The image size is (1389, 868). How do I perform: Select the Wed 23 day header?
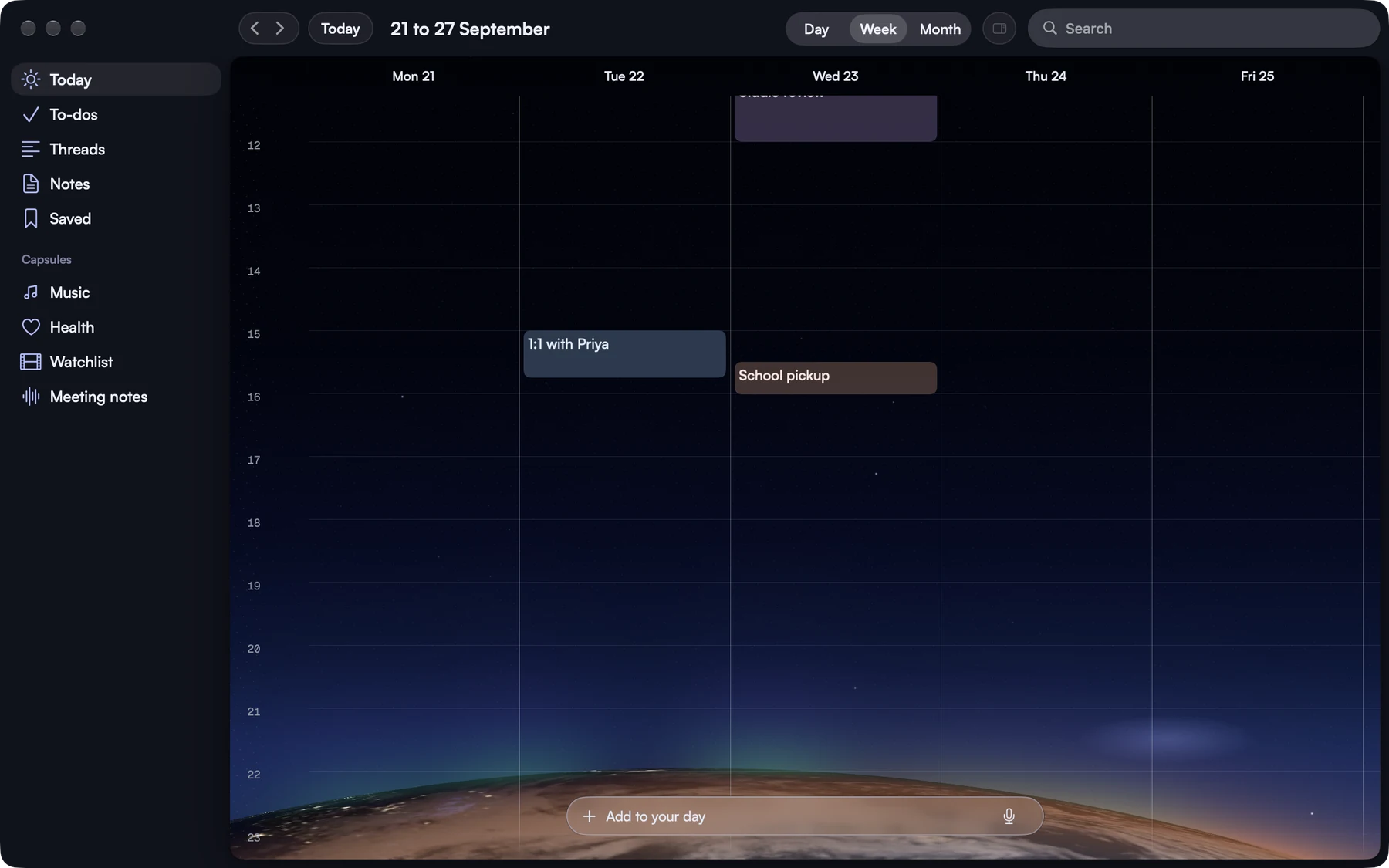(x=836, y=76)
